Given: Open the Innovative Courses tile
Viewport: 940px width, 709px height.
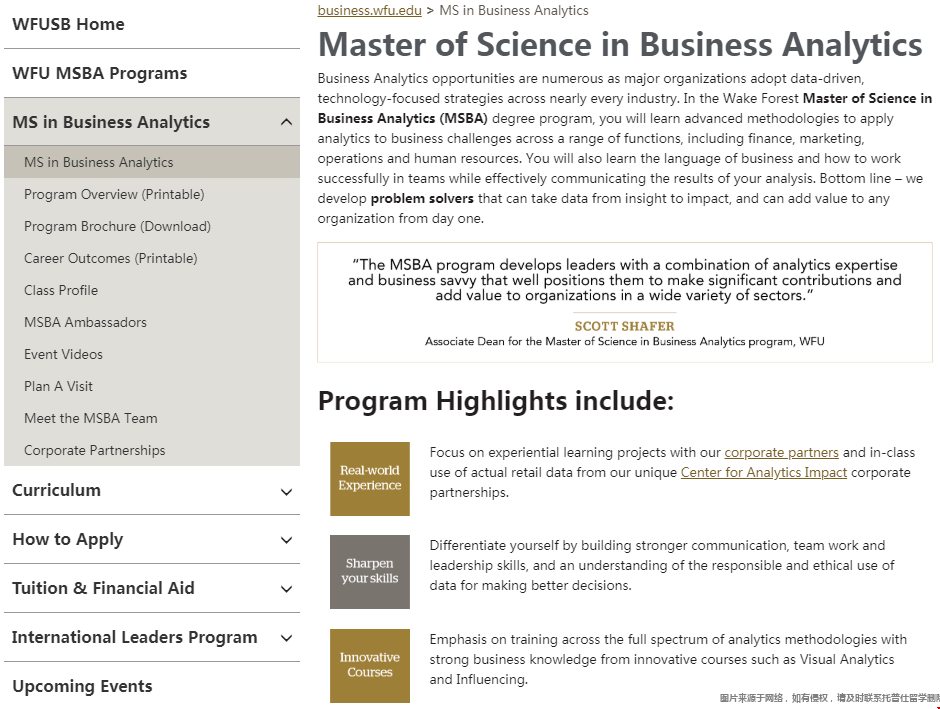Looking at the screenshot, I should 370,665.
